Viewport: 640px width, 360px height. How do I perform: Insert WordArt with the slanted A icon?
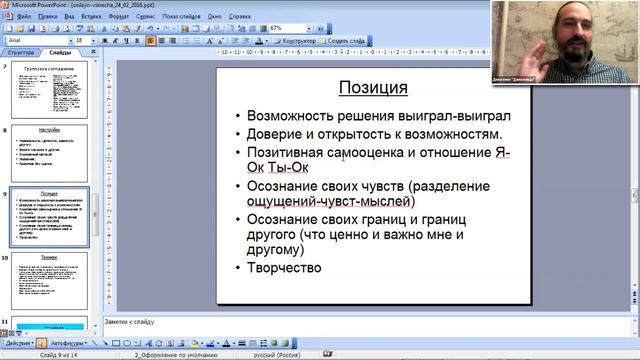pos(148,343)
